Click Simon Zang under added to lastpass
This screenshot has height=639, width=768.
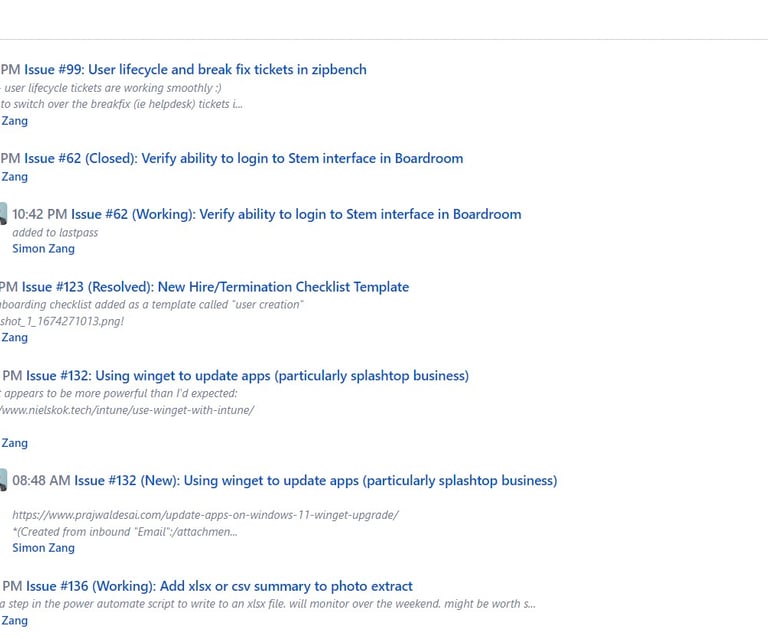[x=44, y=249]
